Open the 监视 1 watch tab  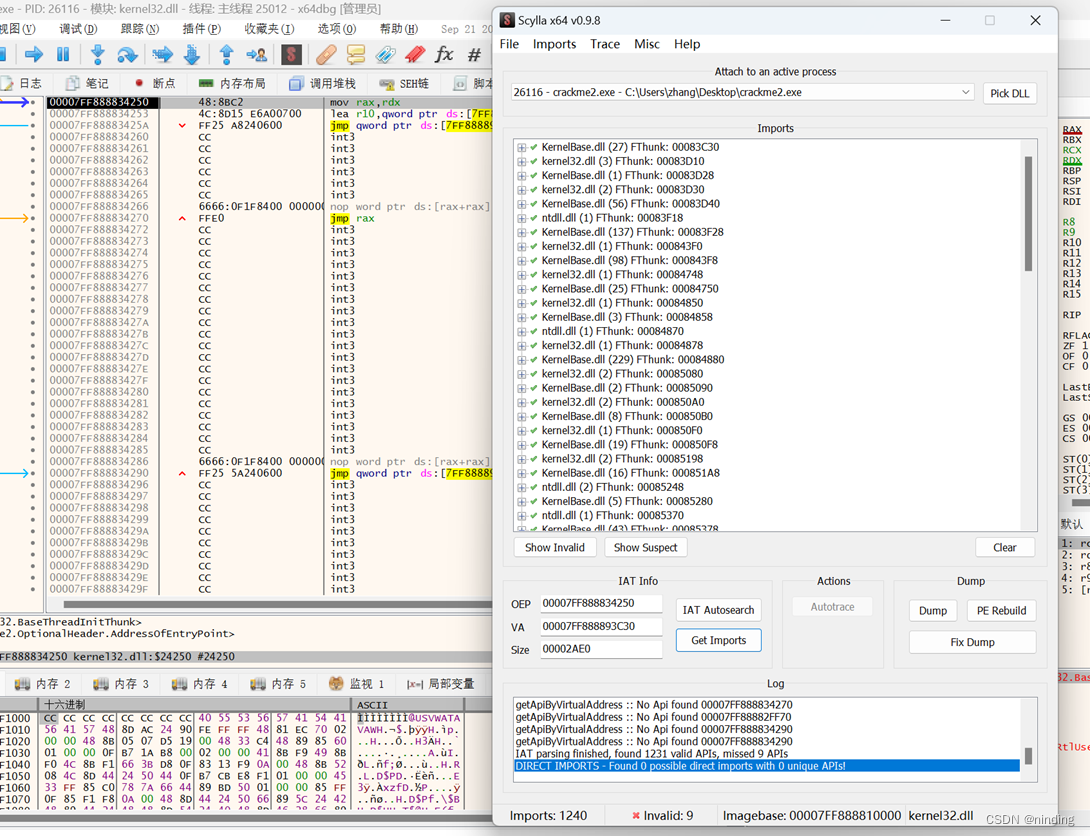coord(357,684)
